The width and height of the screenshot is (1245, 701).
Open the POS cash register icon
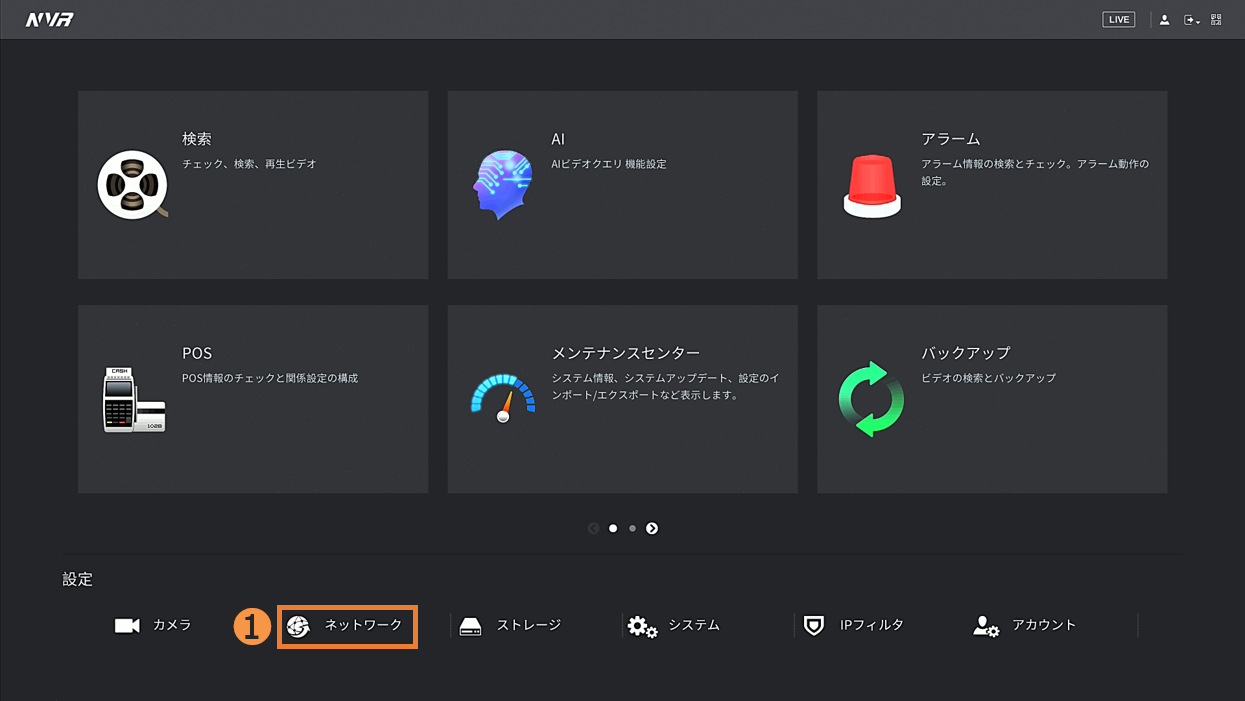(x=133, y=399)
